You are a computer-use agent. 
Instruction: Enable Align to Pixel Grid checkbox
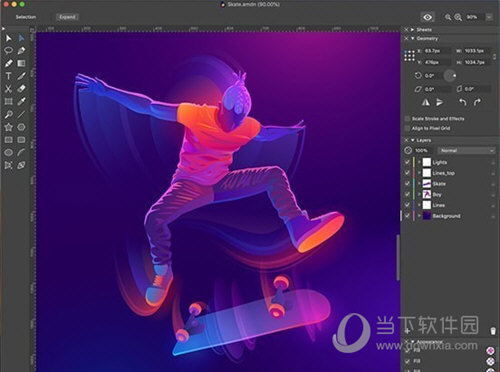(407, 128)
